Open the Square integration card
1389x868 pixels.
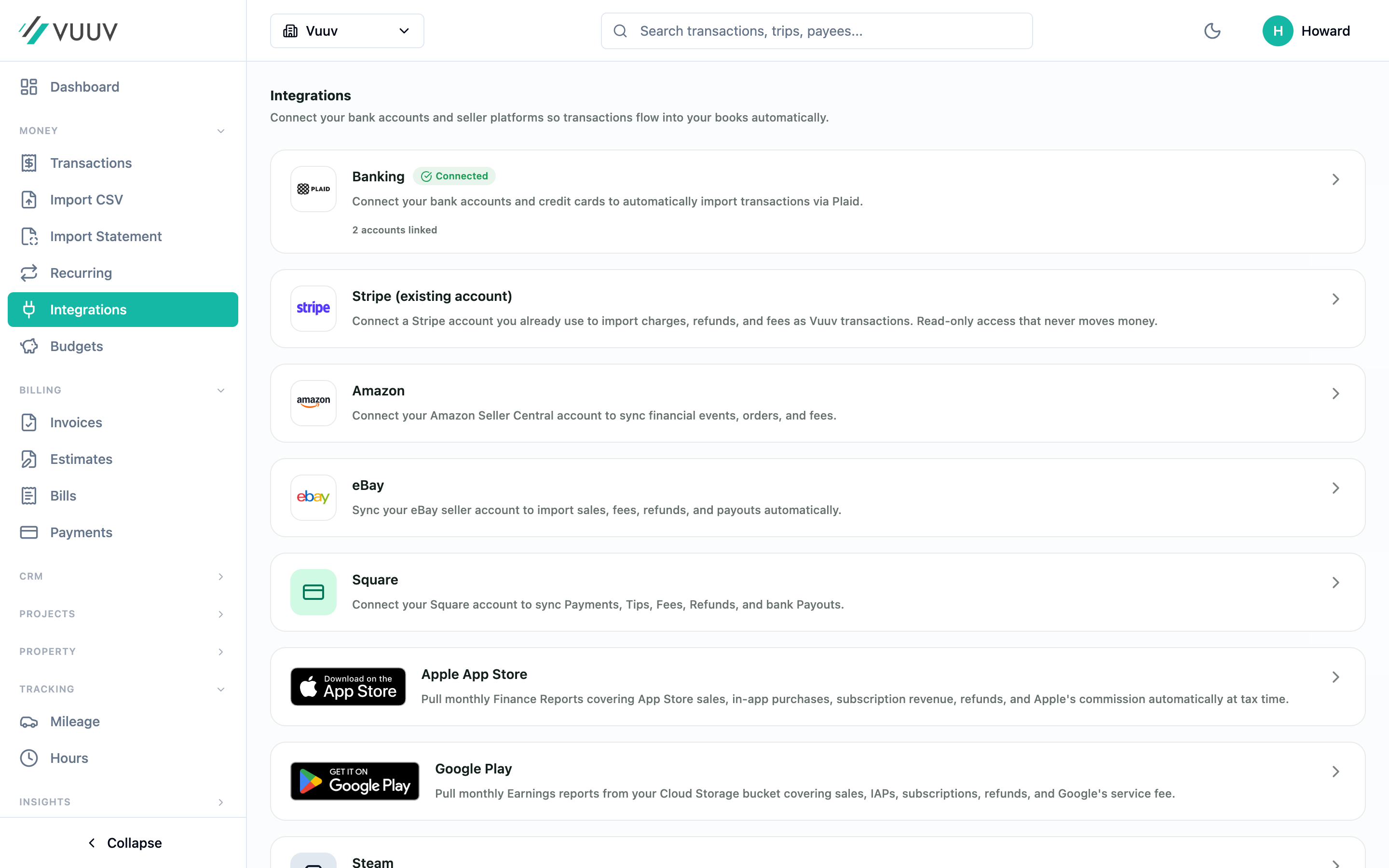click(817, 592)
